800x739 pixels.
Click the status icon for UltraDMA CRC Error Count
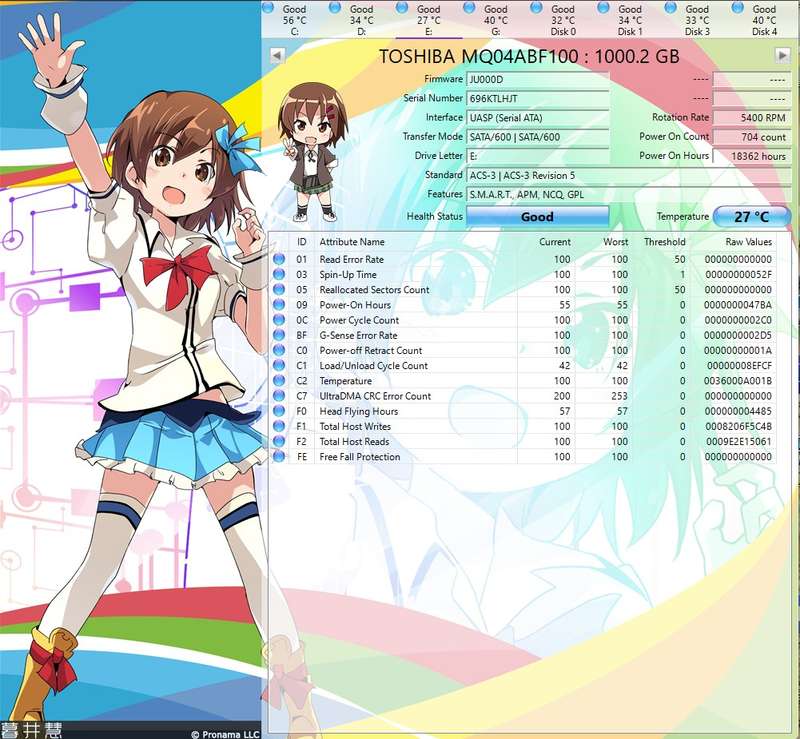point(279,396)
